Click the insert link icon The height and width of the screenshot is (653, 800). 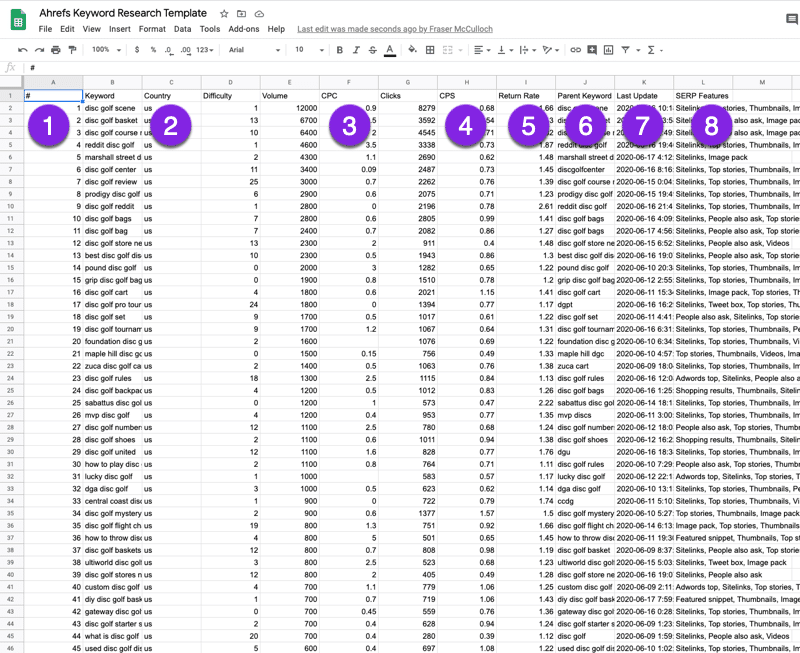click(575, 49)
